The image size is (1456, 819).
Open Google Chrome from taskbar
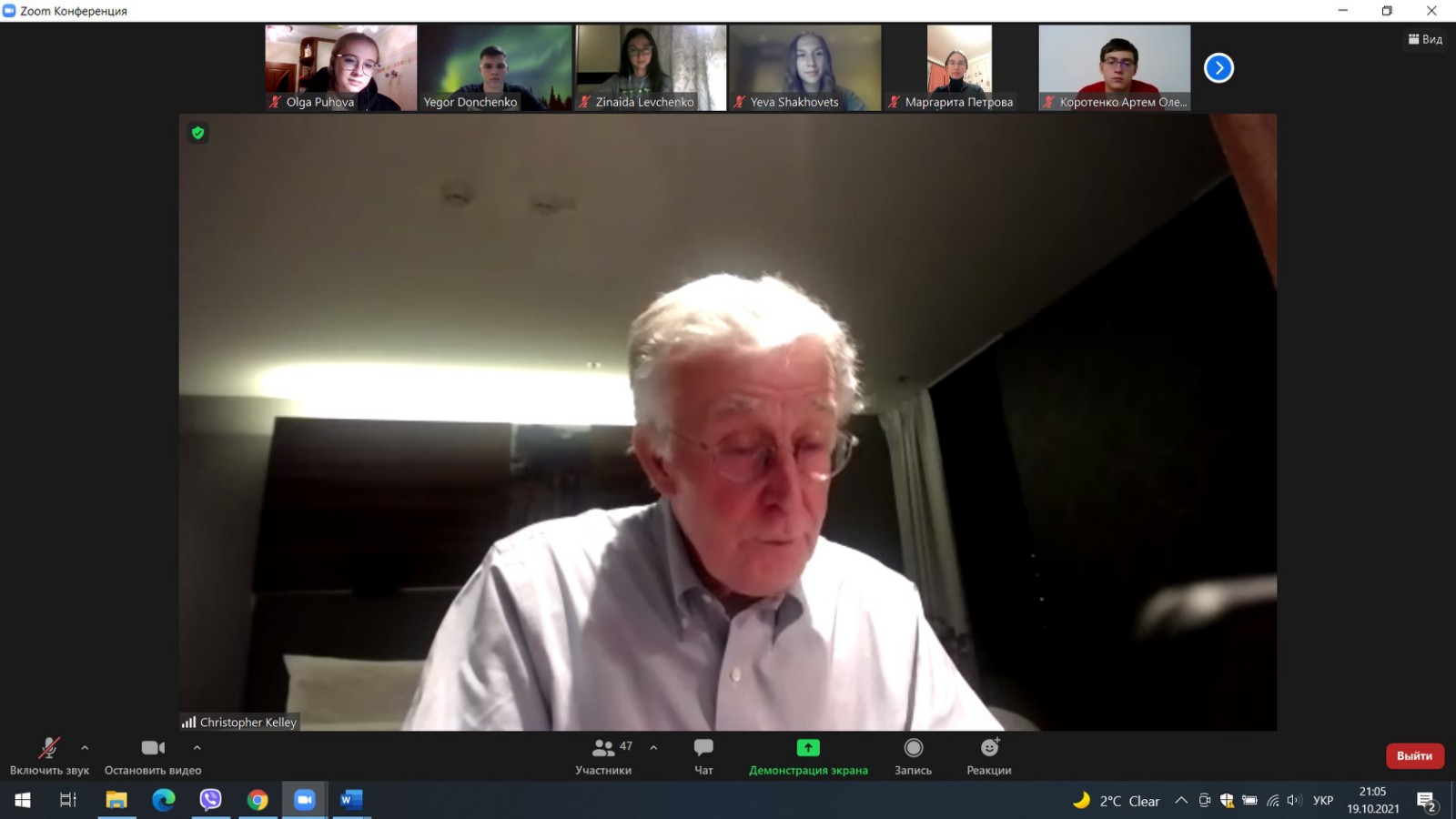pos(258,800)
